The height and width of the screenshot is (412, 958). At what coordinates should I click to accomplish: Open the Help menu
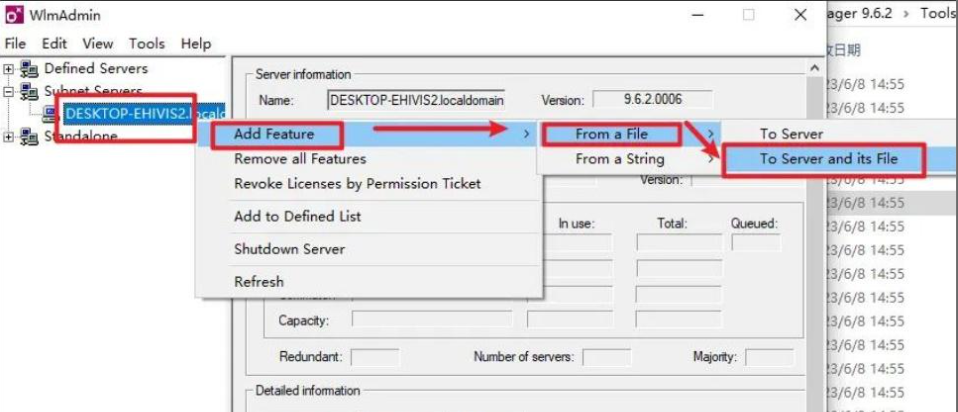(x=196, y=44)
